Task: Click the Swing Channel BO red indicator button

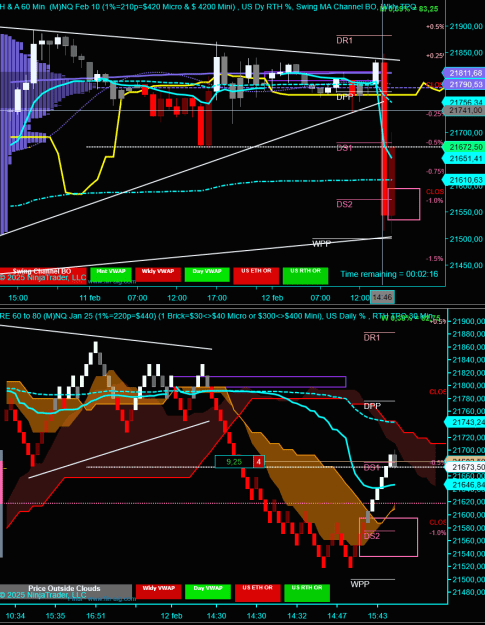Action: click(x=43, y=274)
